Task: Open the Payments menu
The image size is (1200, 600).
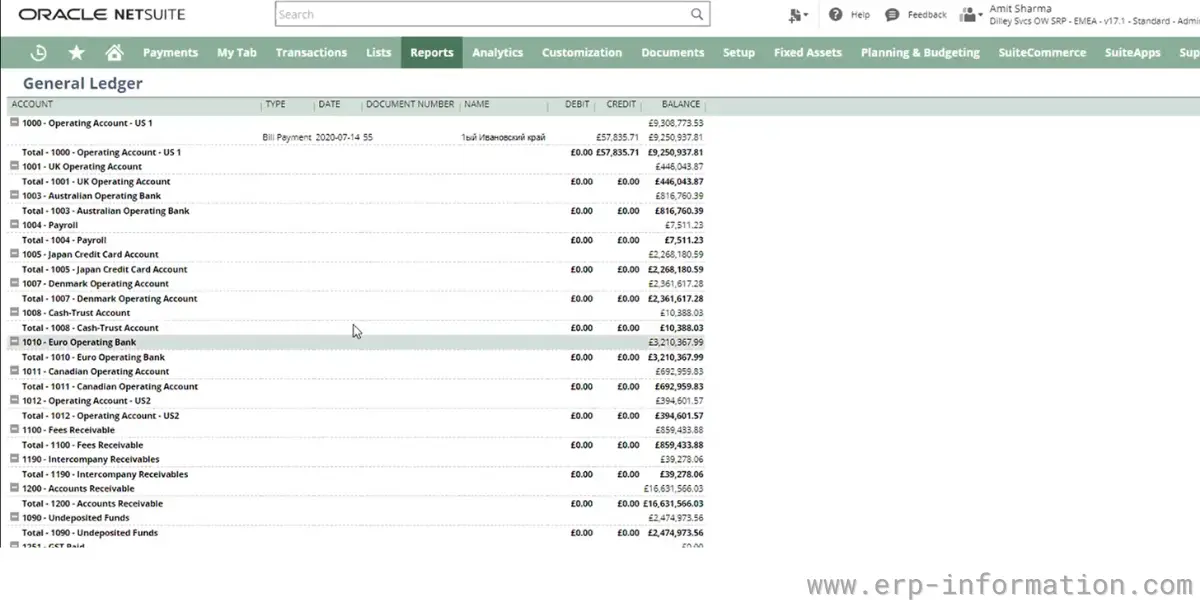Action: click(170, 53)
